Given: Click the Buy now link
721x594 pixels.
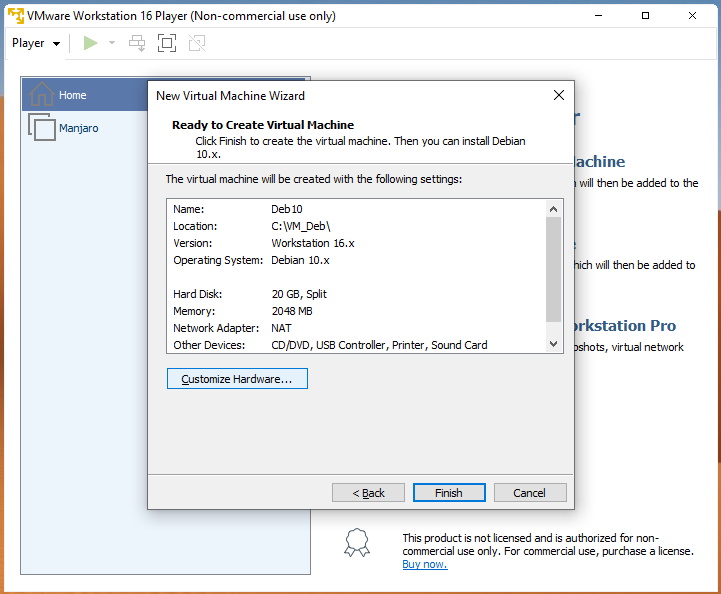Looking at the screenshot, I should (425, 564).
